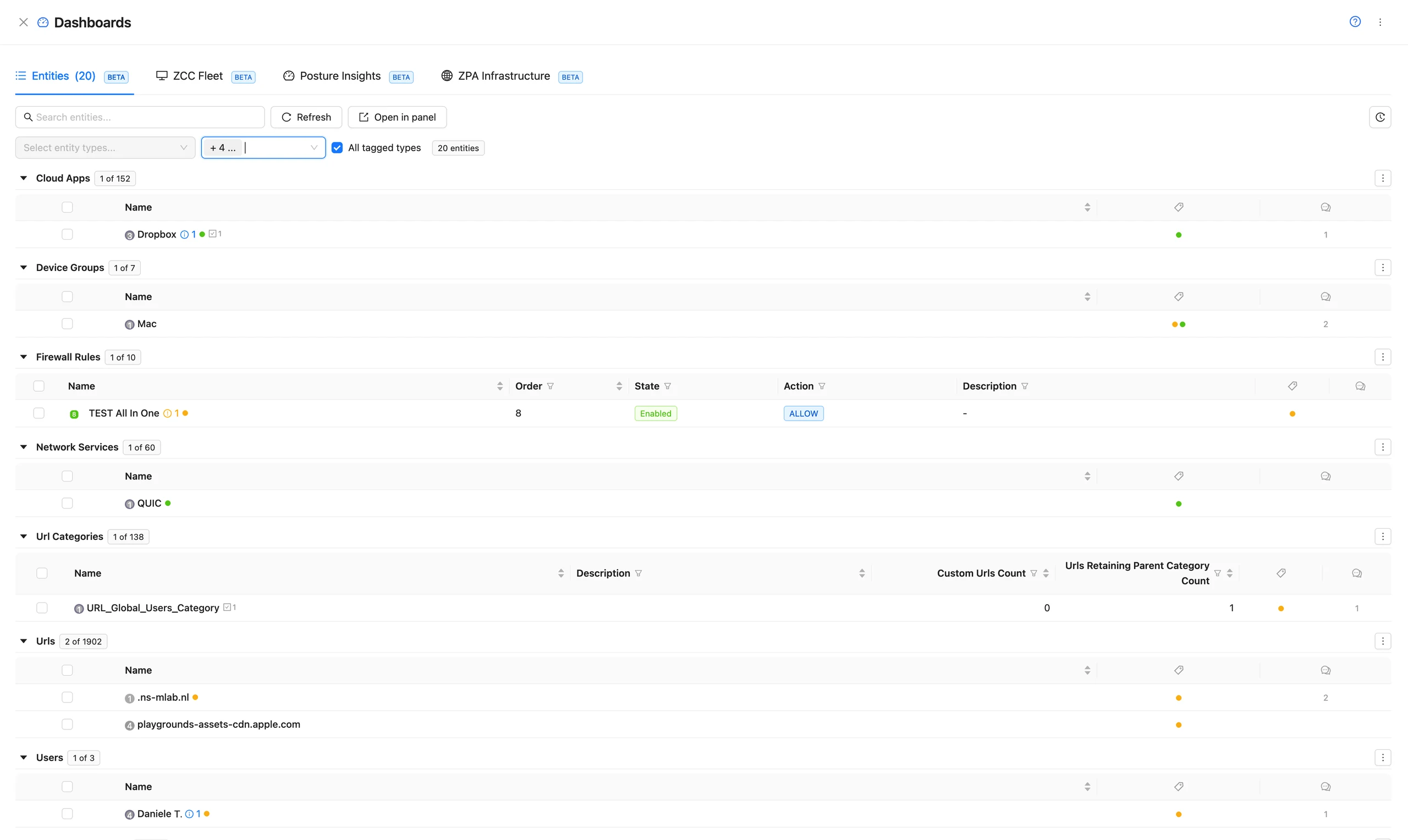This screenshot has height=840, width=1408.
Task: Click the history clock icon
Action: click(x=1380, y=117)
